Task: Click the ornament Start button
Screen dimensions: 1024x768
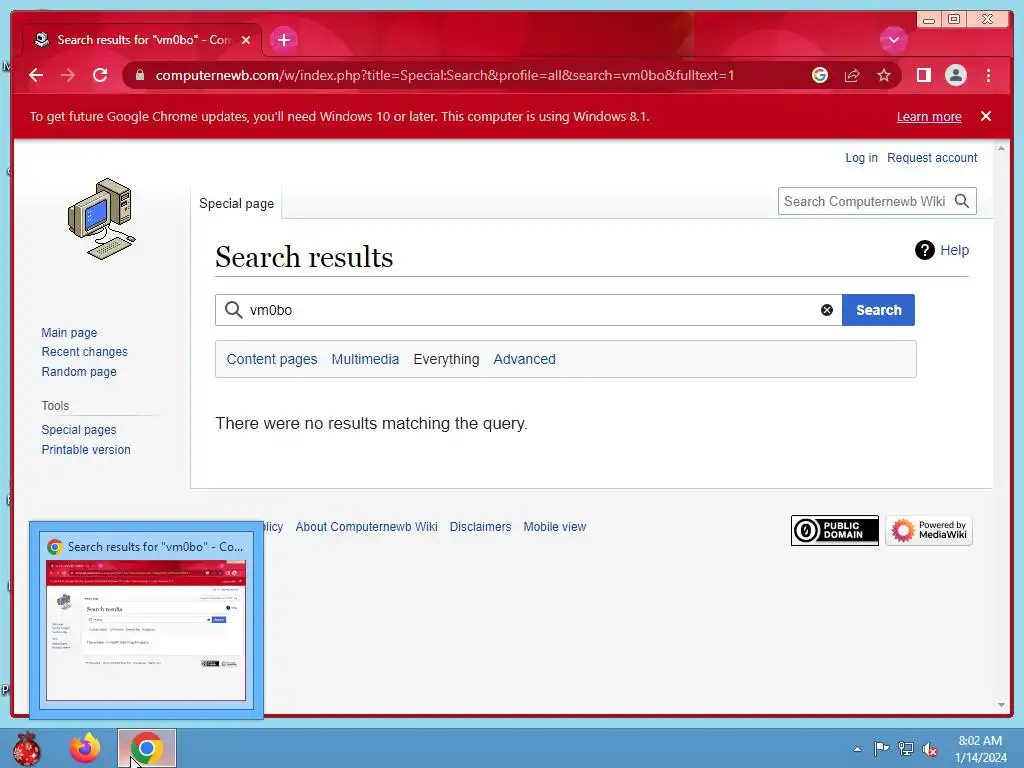Action: pos(27,748)
